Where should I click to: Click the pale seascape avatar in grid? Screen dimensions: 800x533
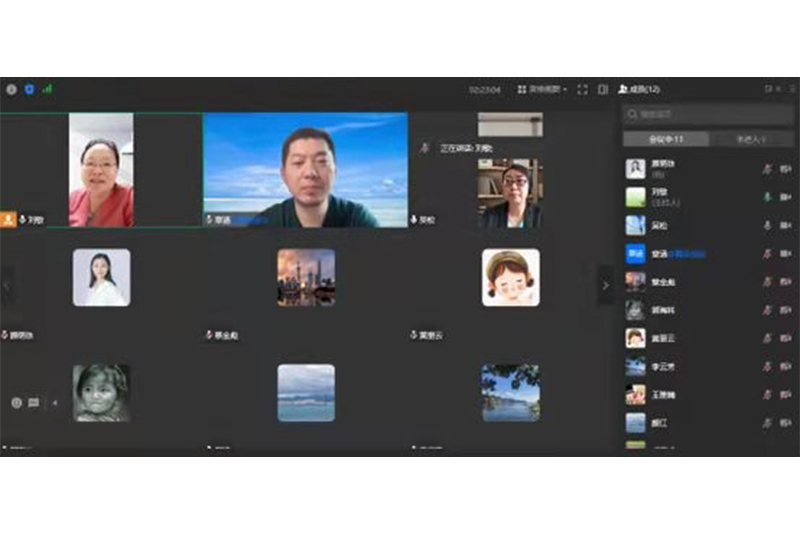(306, 393)
